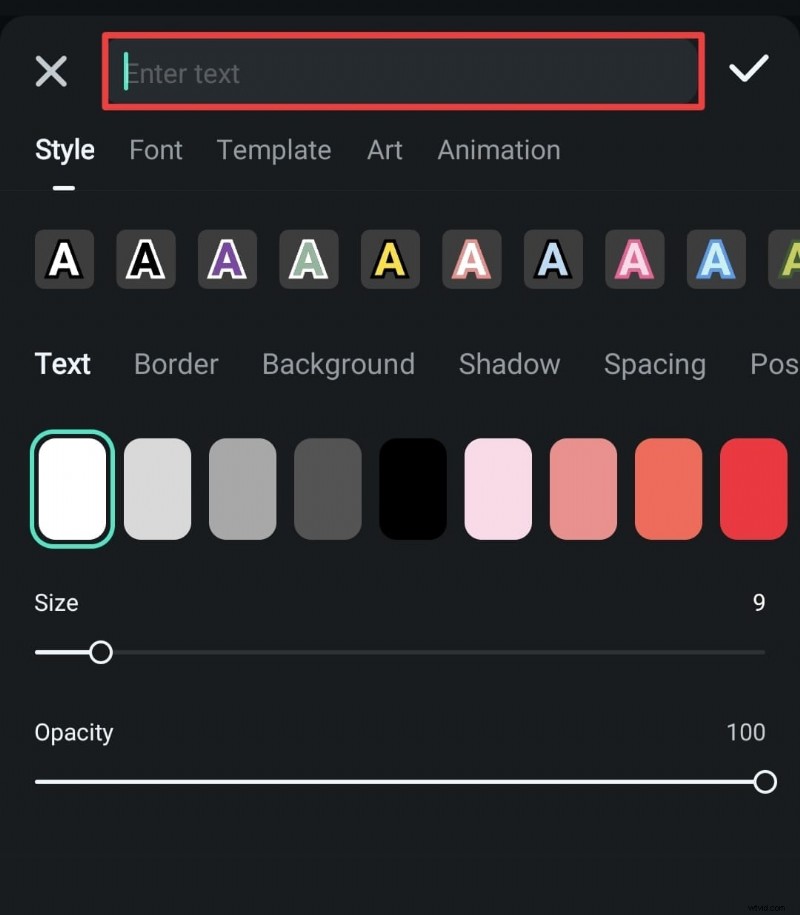Viewport: 800px width, 915px height.
Task: Open the Template tab
Action: pos(273,150)
